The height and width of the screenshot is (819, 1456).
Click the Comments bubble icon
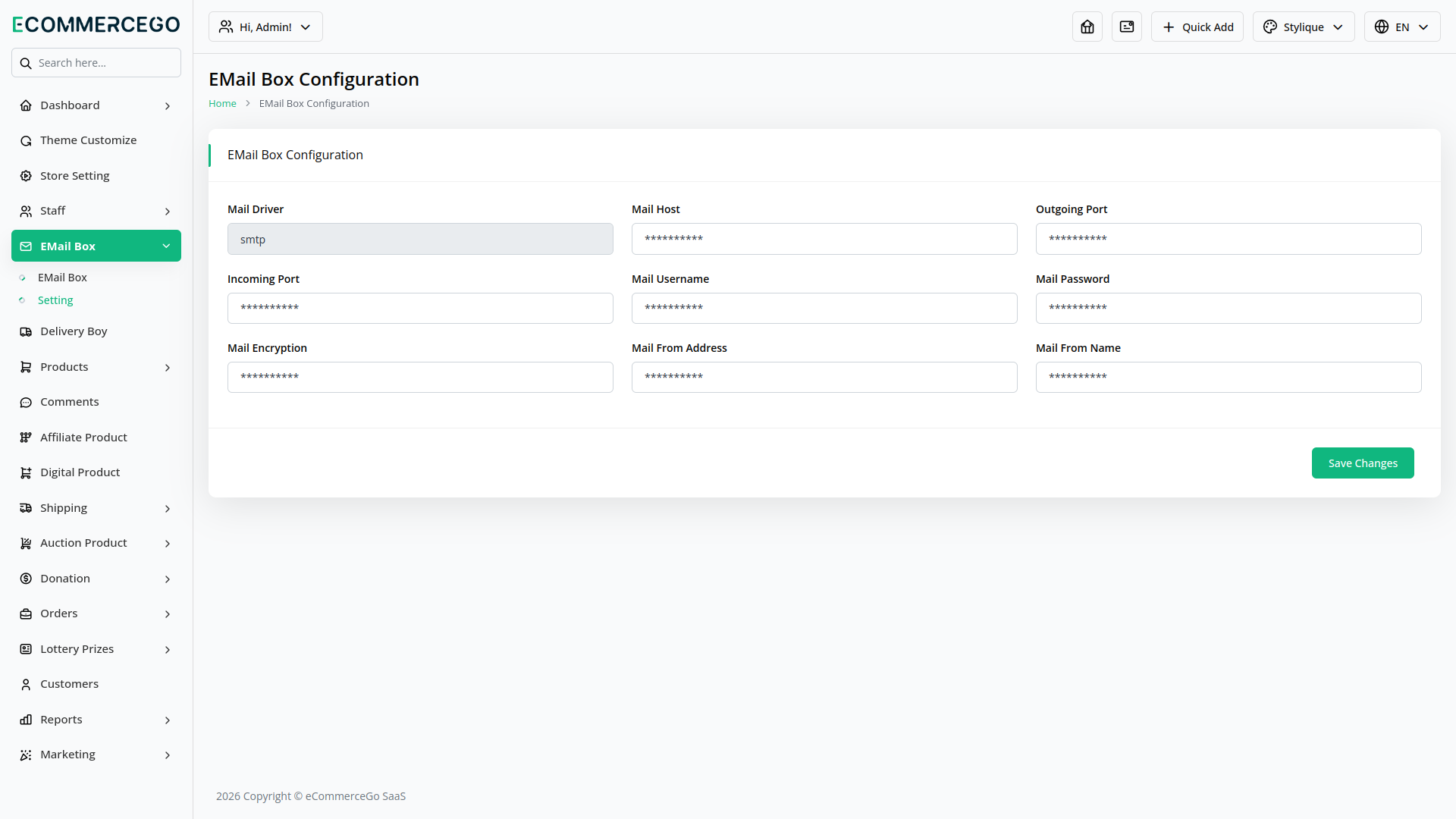pyautogui.click(x=26, y=402)
